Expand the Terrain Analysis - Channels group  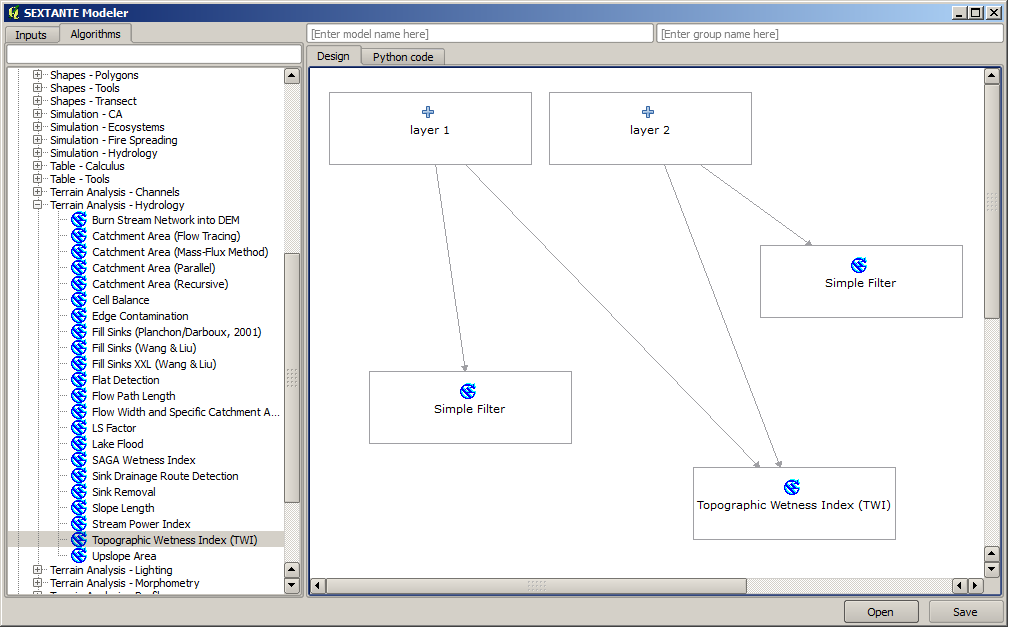tap(38, 192)
